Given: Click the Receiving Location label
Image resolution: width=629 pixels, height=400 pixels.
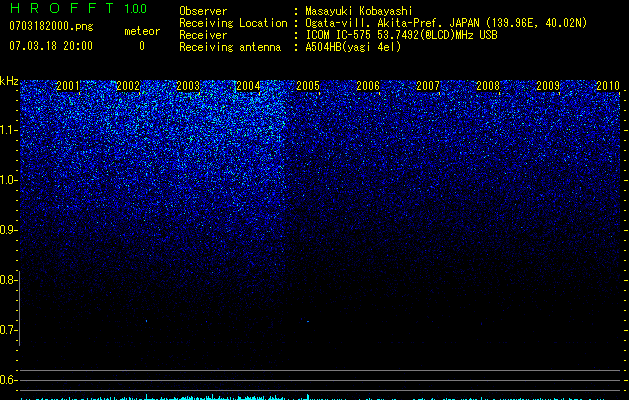Looking at the screenshot, I should tap(233, 23).
